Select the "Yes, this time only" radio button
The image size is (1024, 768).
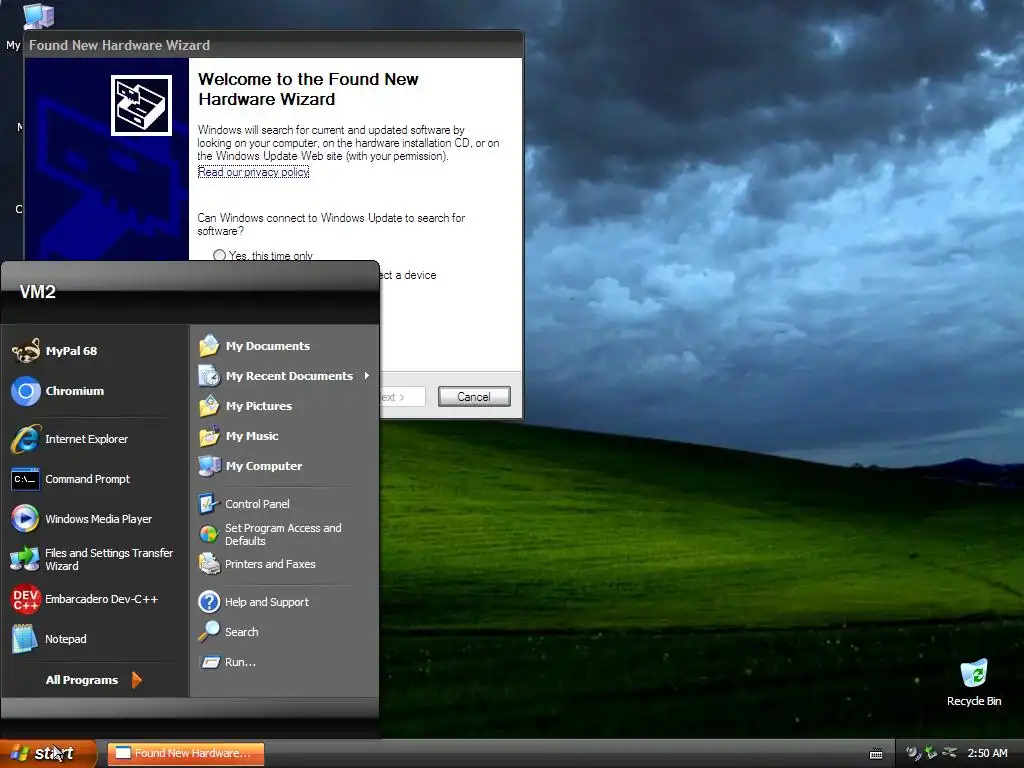(x=219, y=255)
